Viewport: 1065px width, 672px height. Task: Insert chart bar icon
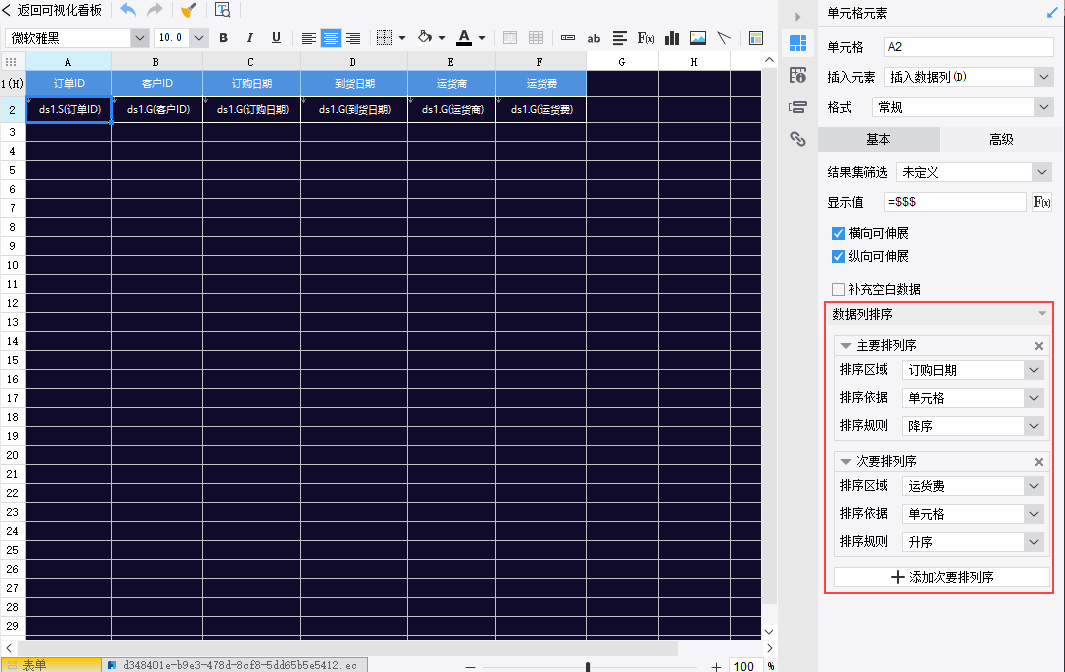tap(672, 38)
